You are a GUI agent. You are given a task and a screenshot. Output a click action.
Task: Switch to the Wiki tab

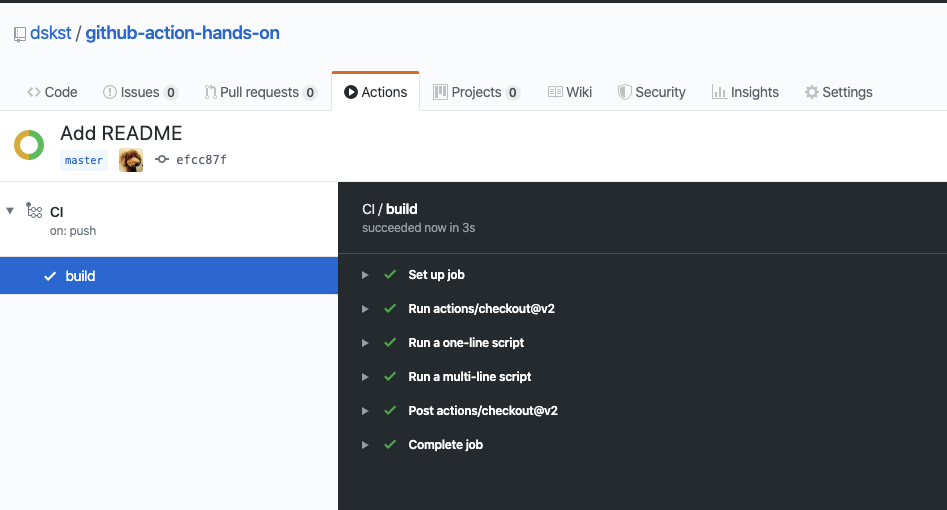[x=570, y=92]
